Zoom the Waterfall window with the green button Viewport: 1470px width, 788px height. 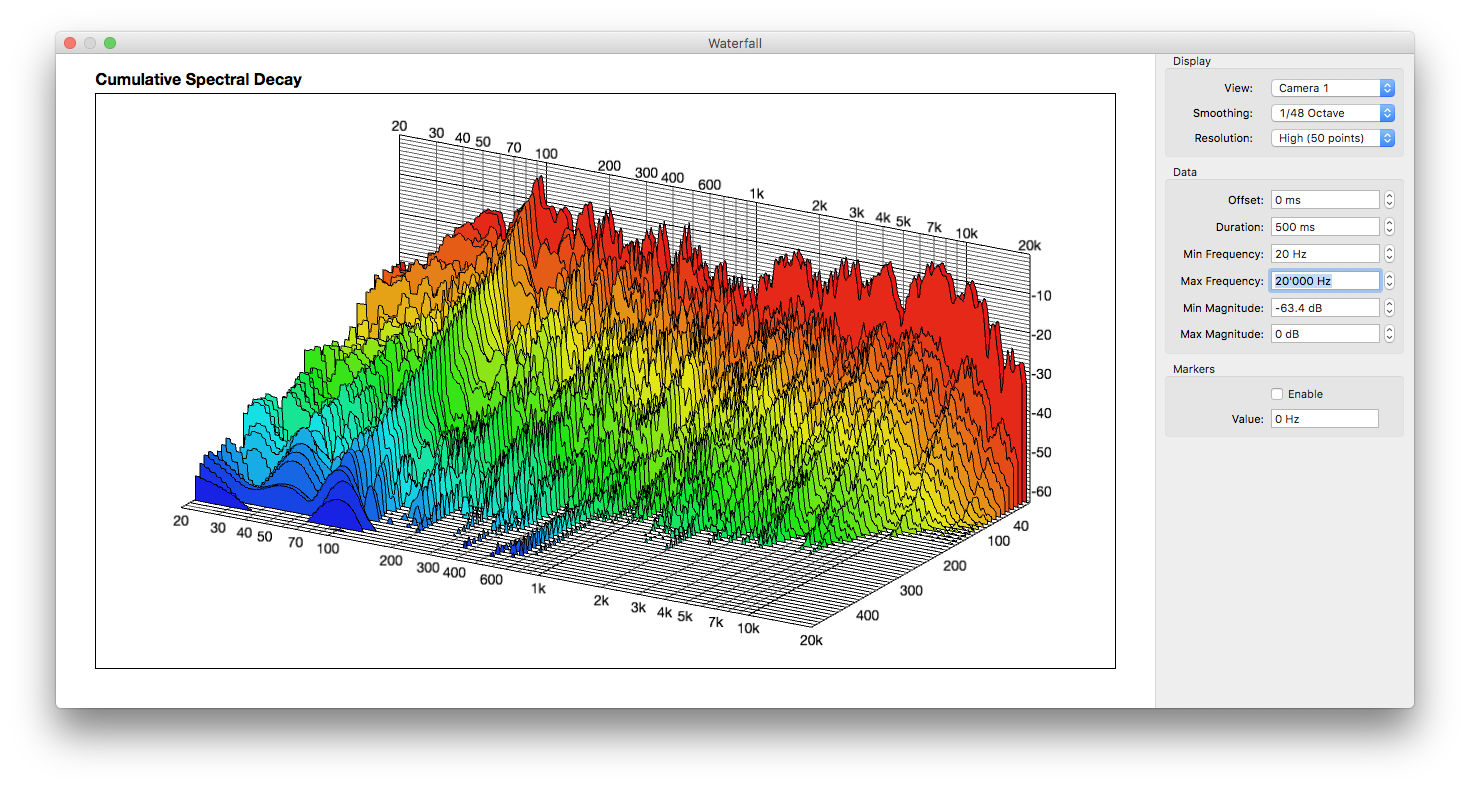pos(110,43)
